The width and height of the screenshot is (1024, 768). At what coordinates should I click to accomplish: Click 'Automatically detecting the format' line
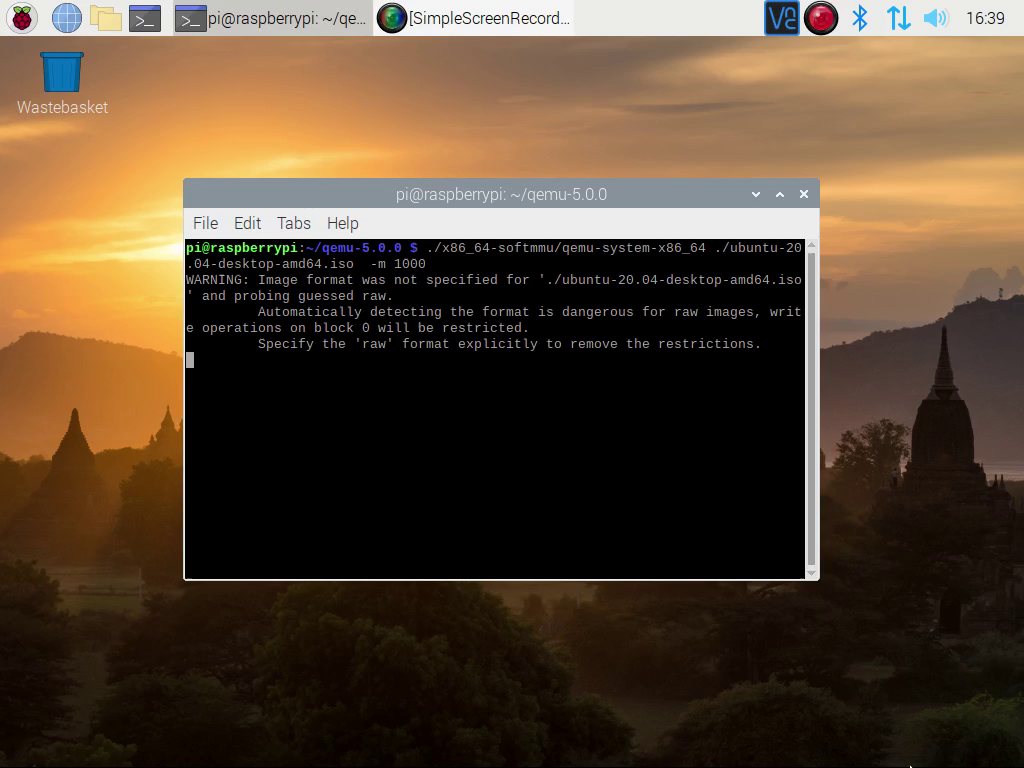click(x=529, y=312)
